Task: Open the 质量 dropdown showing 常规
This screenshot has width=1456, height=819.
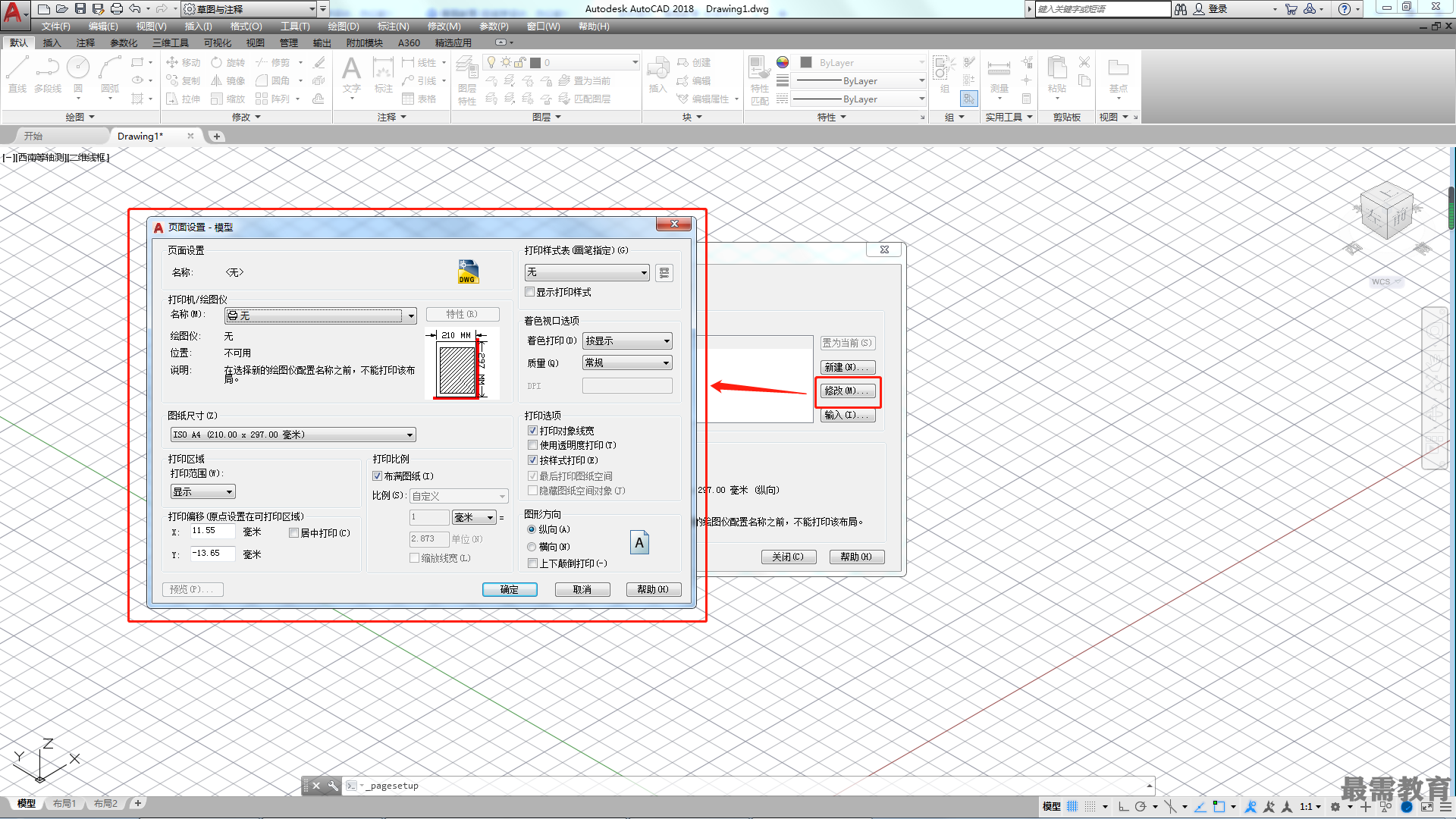Action: coord(627,363)
